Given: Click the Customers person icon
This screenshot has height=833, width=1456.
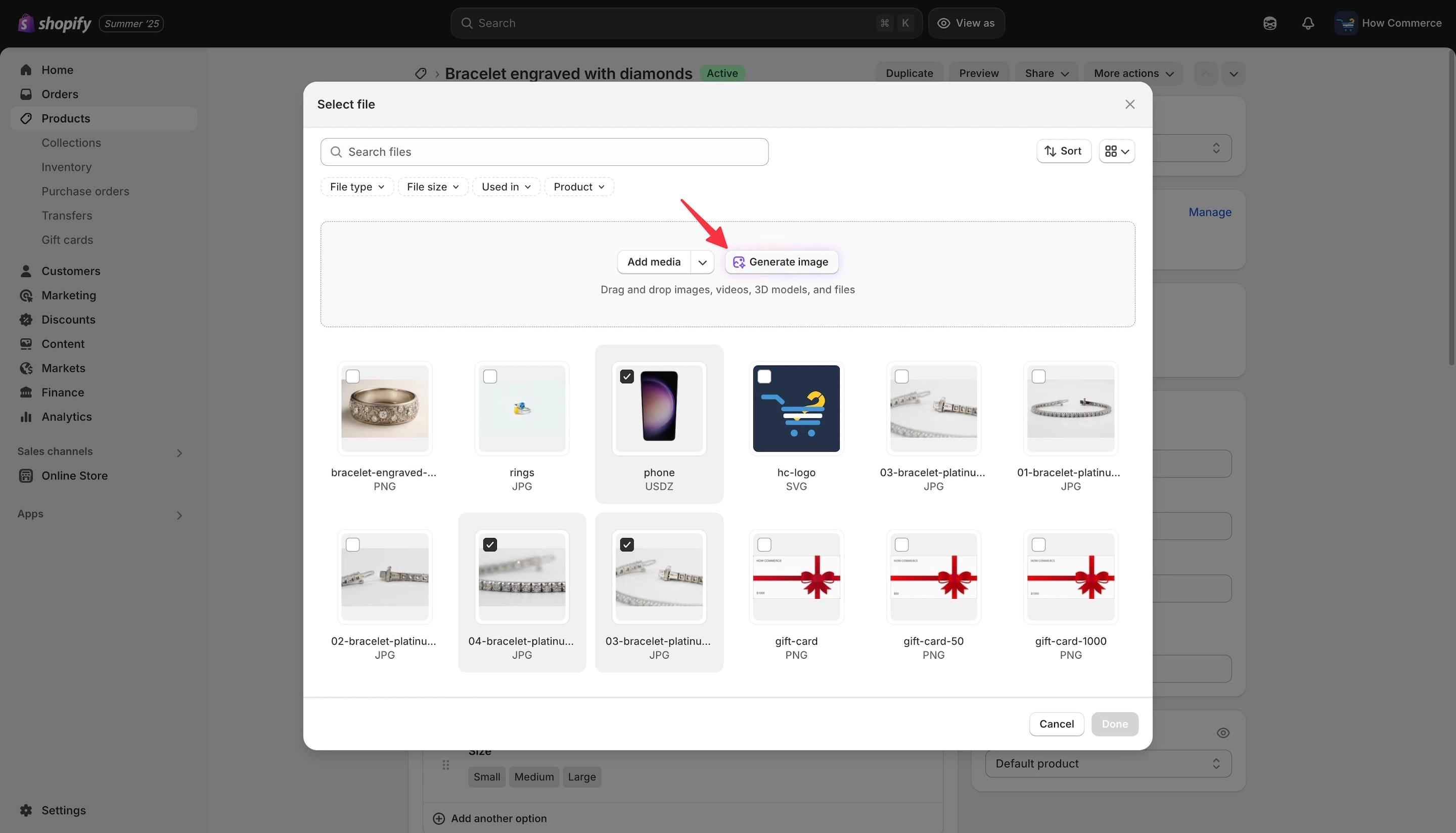Looking at the screenshot, I should (26, 271).
